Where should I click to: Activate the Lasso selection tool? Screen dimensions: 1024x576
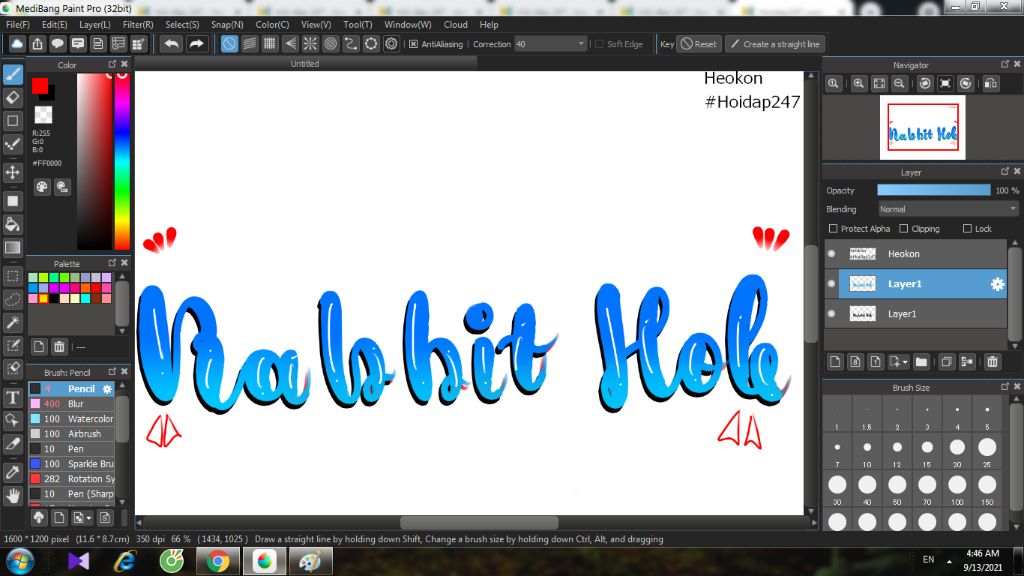click(x=13, y=299)
